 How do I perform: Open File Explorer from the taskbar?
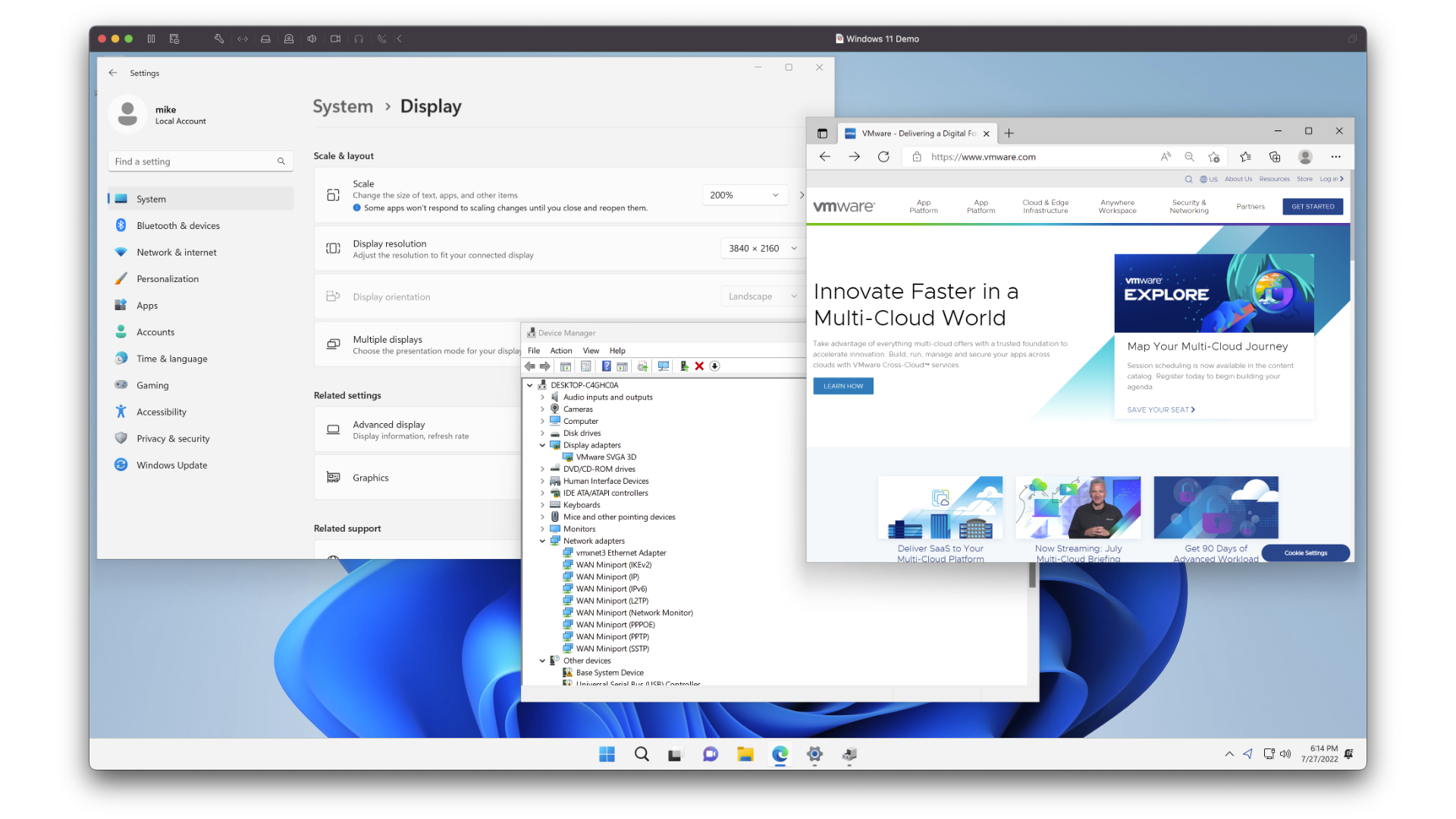pyautogui.click(x=745, y=754)
